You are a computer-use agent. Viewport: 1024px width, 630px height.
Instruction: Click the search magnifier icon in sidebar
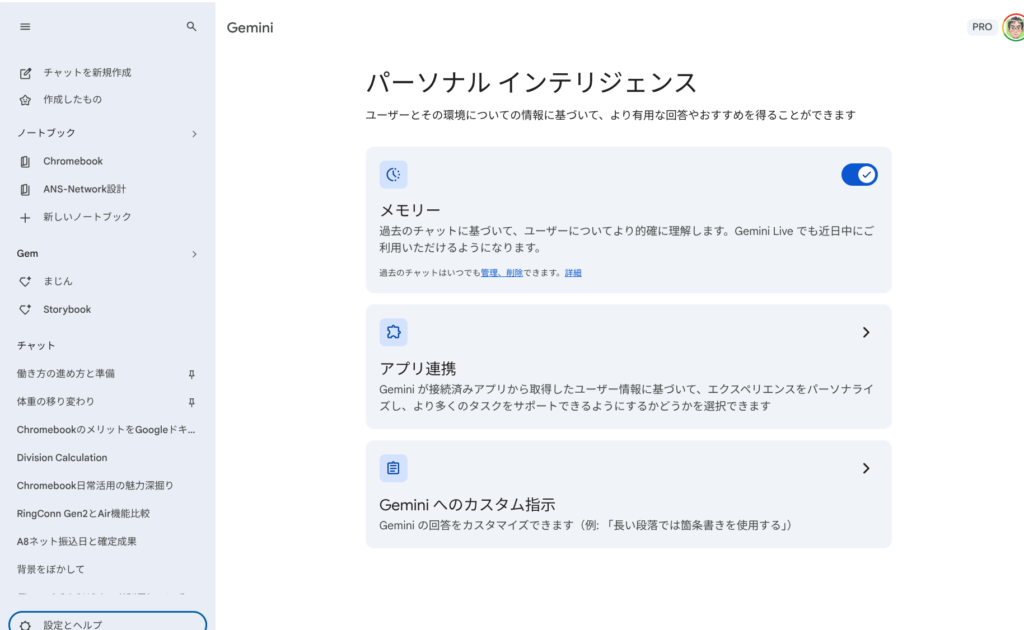192,27
